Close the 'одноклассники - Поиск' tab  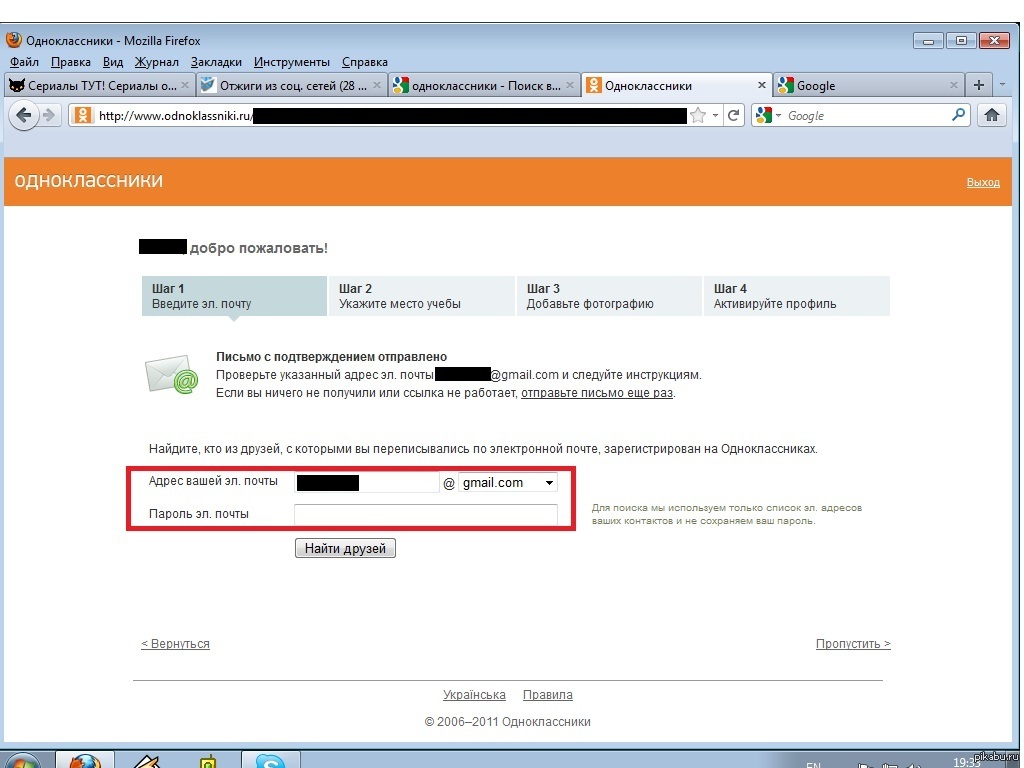tap(569, 85)
